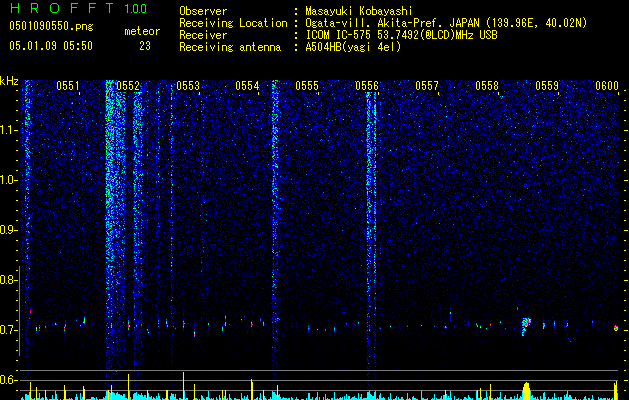The image size is (629, 400).
Task: Click the 0553 time marker
Action: pos(188,86)
